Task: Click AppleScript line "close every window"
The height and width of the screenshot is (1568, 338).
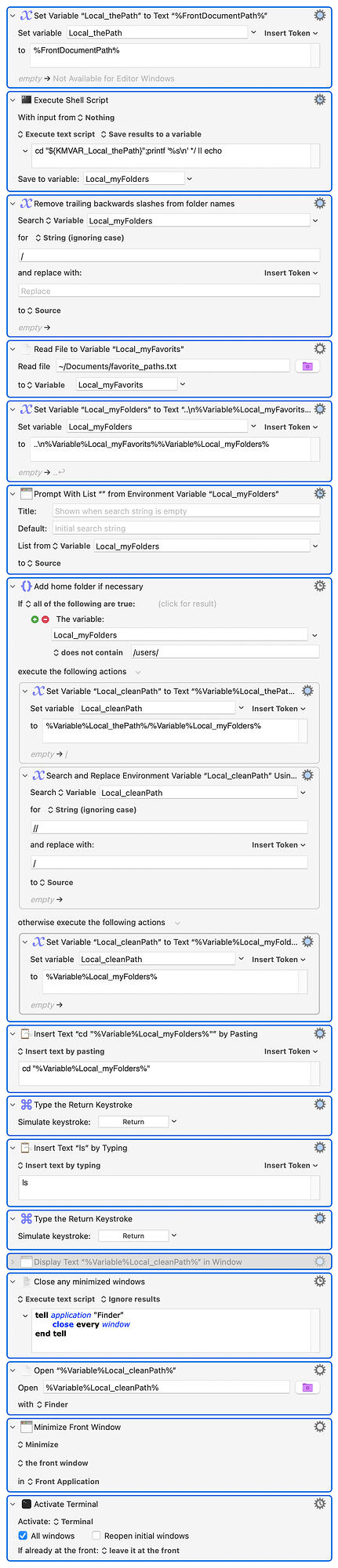Action: [x=91, y=1324]
